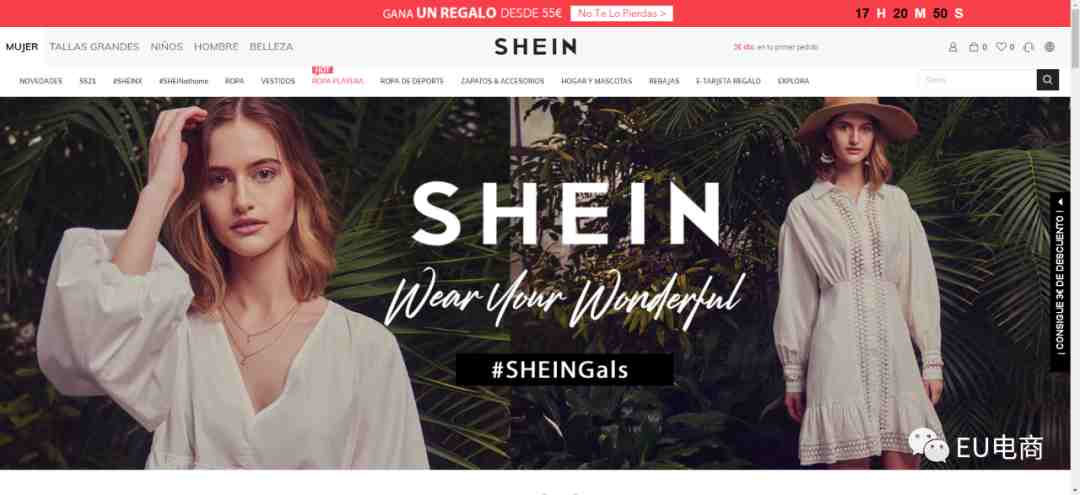The height and width of the screenshot is (495, 1080).
Task: Open the BELLEZA section
Action: (x=271, y=47)
